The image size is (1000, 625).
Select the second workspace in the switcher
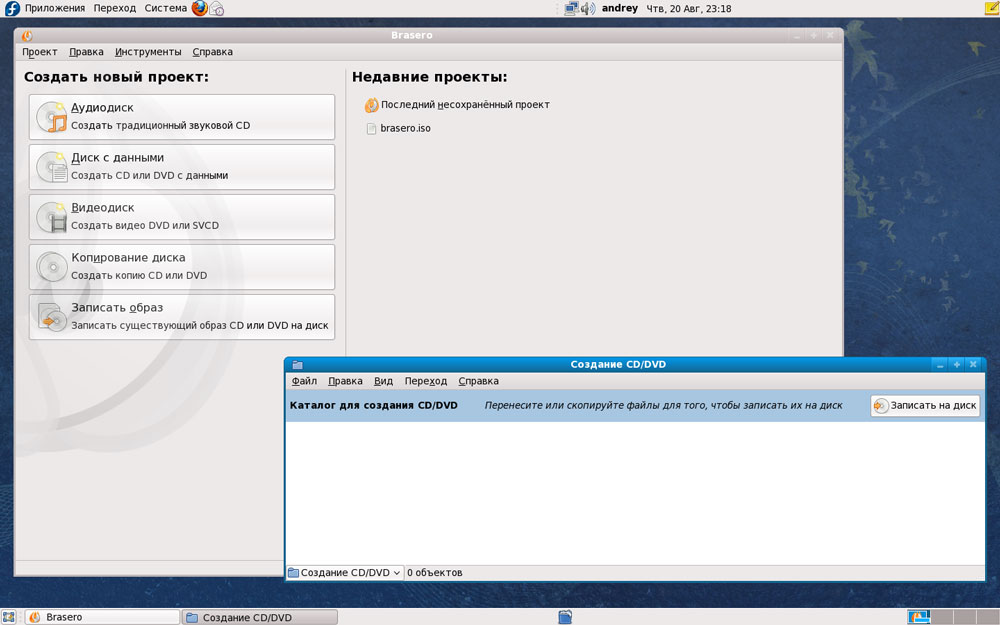[942, 617]
